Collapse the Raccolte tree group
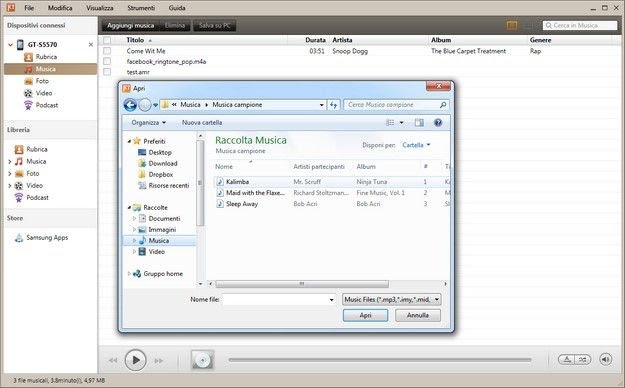This screenshot has height=388, width=625. coord(129,207)
